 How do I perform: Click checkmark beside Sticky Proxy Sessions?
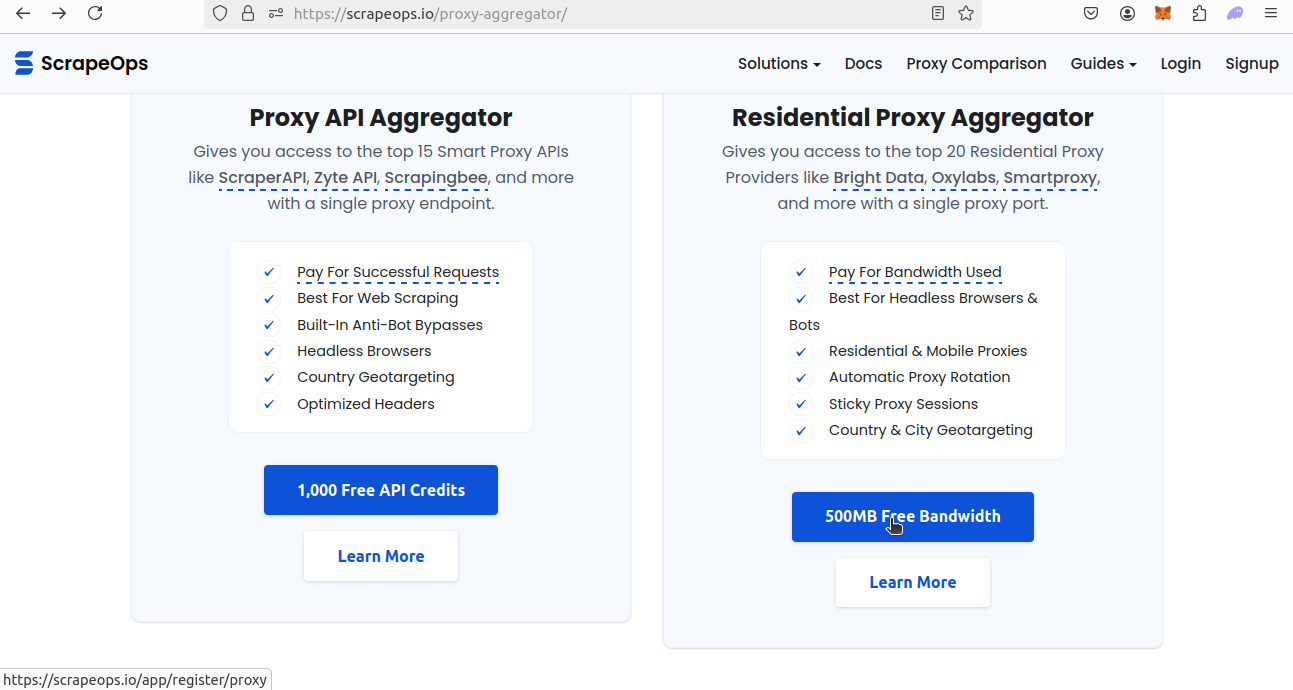tap(801, 404)
